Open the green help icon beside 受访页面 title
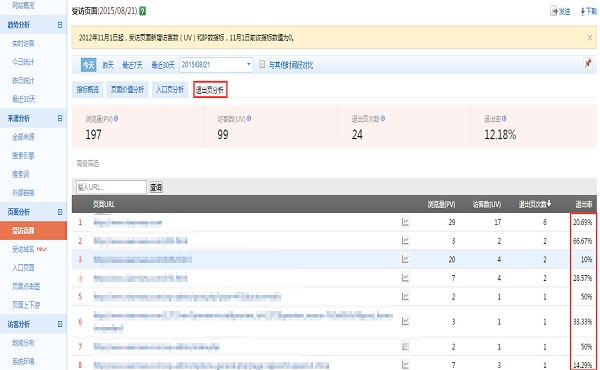 [x=142, y=11]
